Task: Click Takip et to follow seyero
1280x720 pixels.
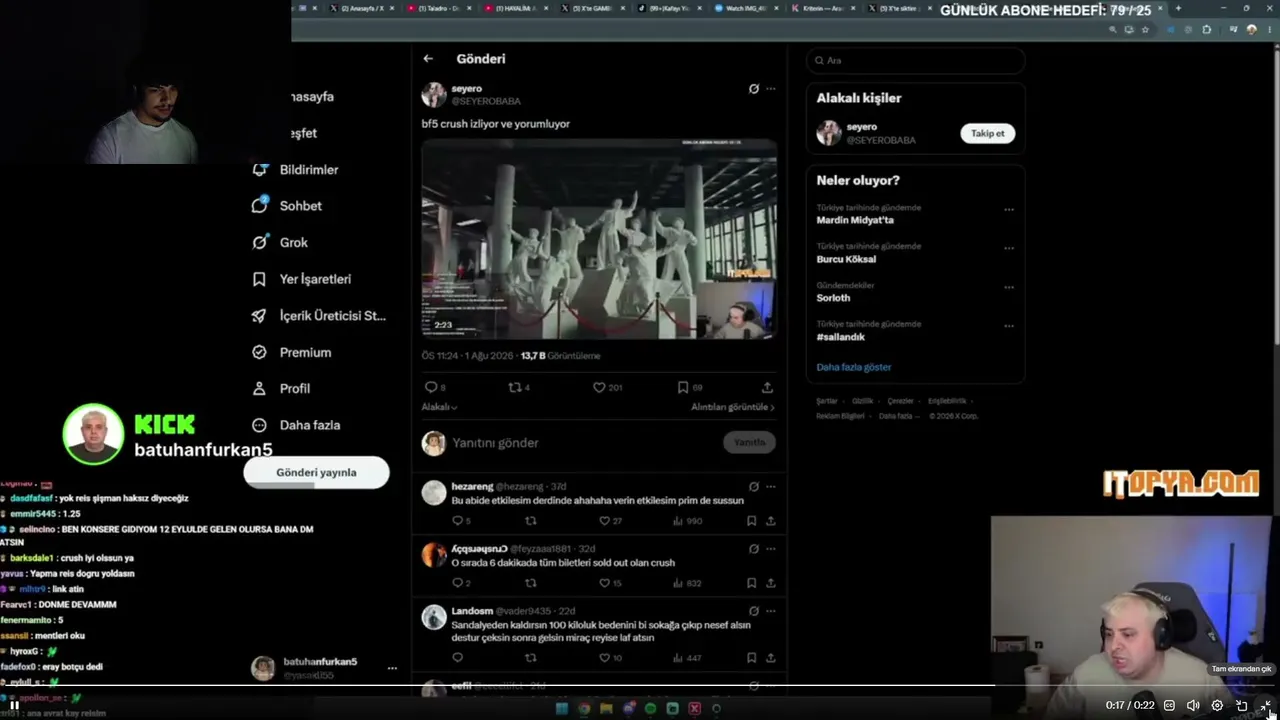Action: (x=988, y=133)
